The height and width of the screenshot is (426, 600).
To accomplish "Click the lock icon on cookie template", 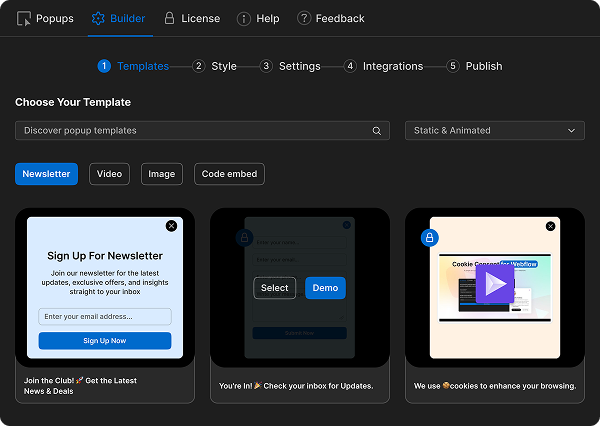I will 429,238.
